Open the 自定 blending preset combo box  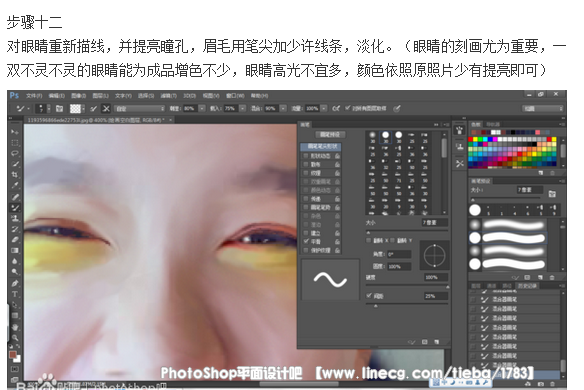coord(139,108)
